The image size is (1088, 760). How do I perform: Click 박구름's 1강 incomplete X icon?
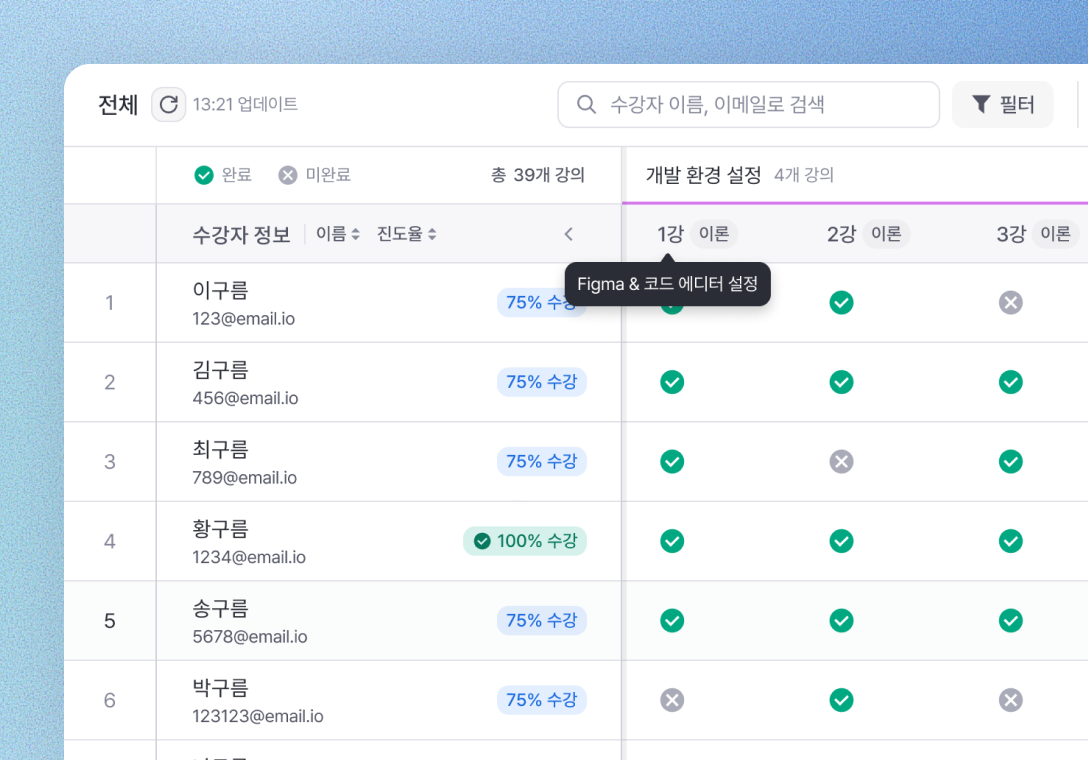(672, 700)
